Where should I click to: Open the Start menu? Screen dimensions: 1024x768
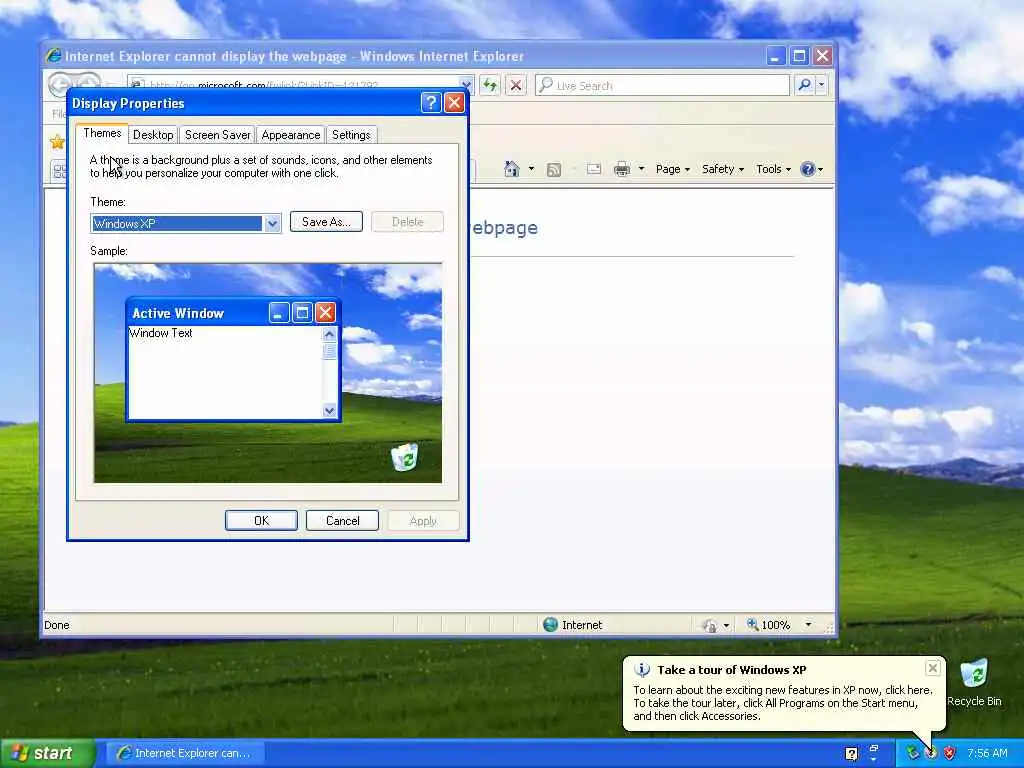coord(47,753)
